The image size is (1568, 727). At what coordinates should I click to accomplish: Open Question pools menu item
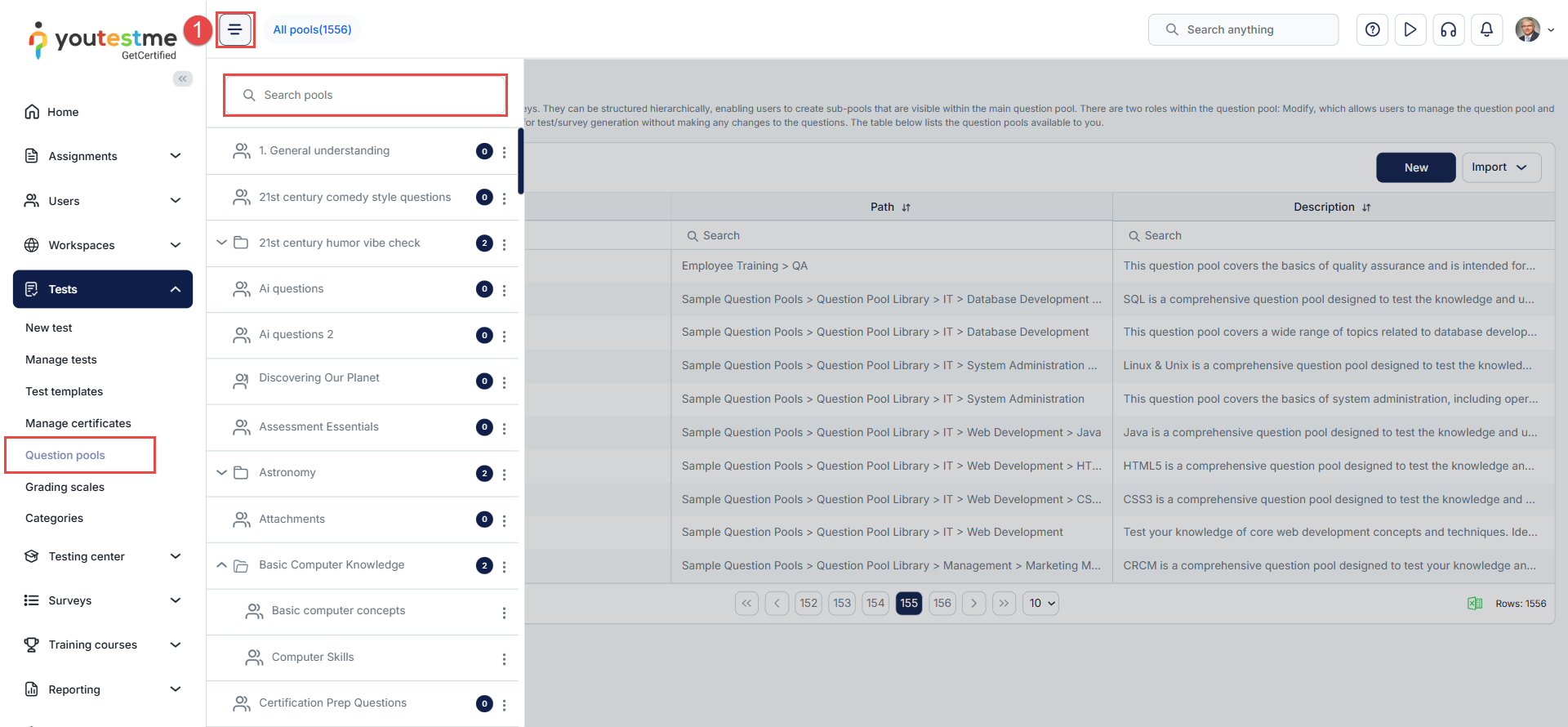click(65, 455)
